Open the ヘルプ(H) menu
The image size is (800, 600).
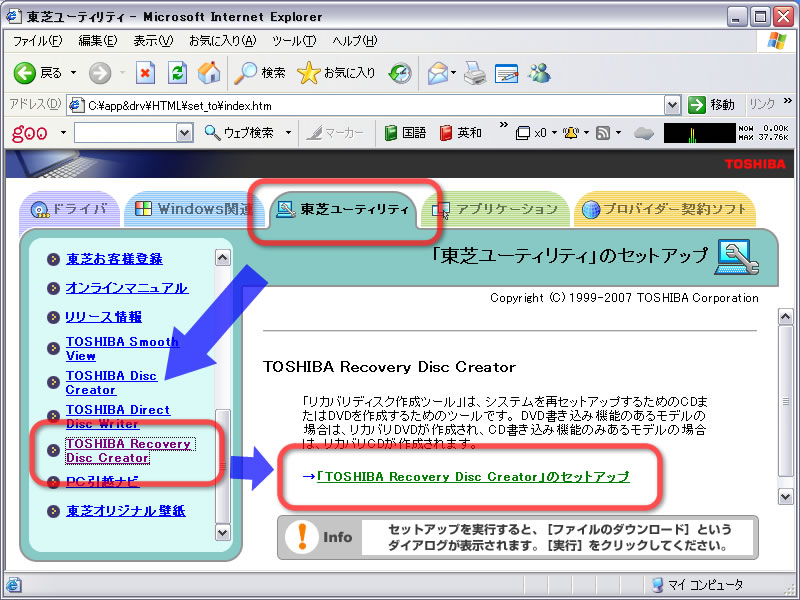tap(355, 41)
